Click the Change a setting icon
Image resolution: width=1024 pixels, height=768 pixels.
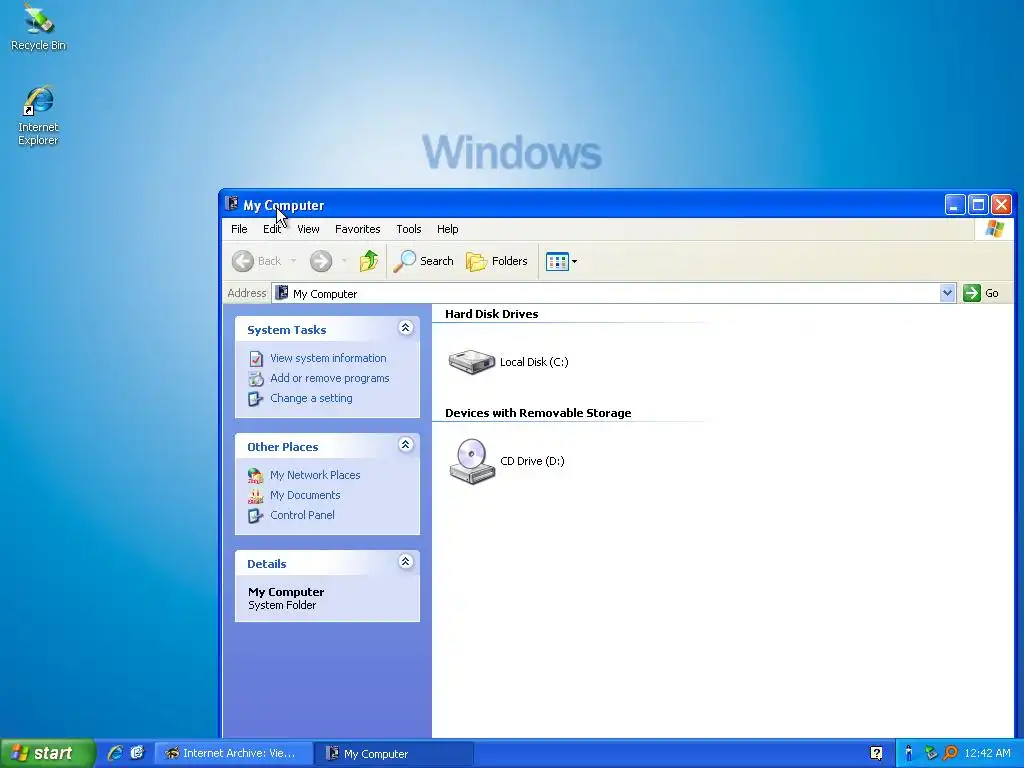[x=256, y=399]
